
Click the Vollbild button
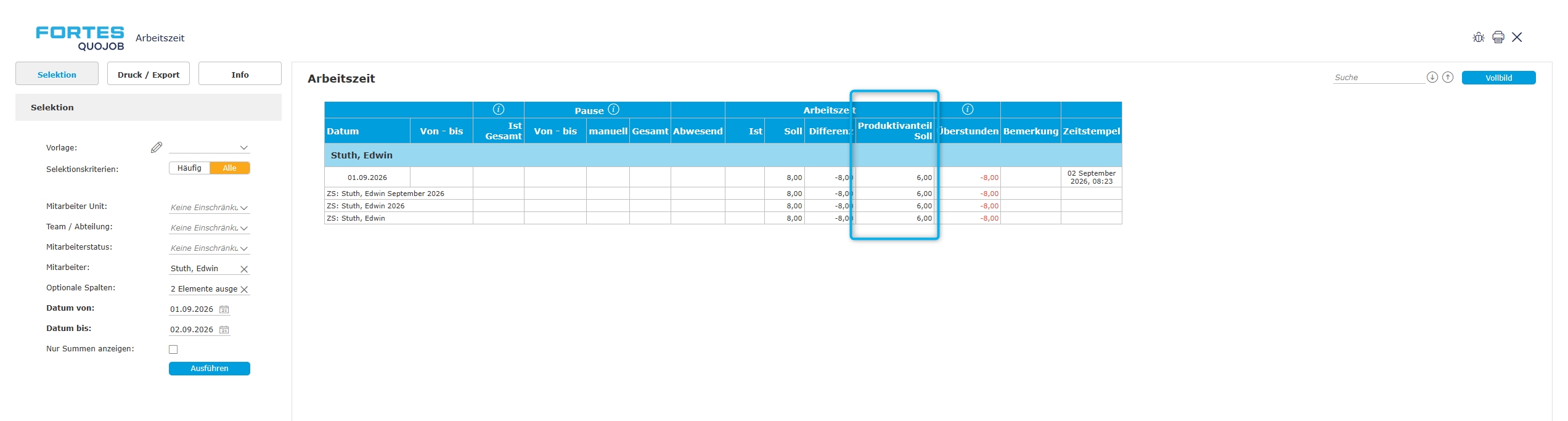click(1498, 78)
